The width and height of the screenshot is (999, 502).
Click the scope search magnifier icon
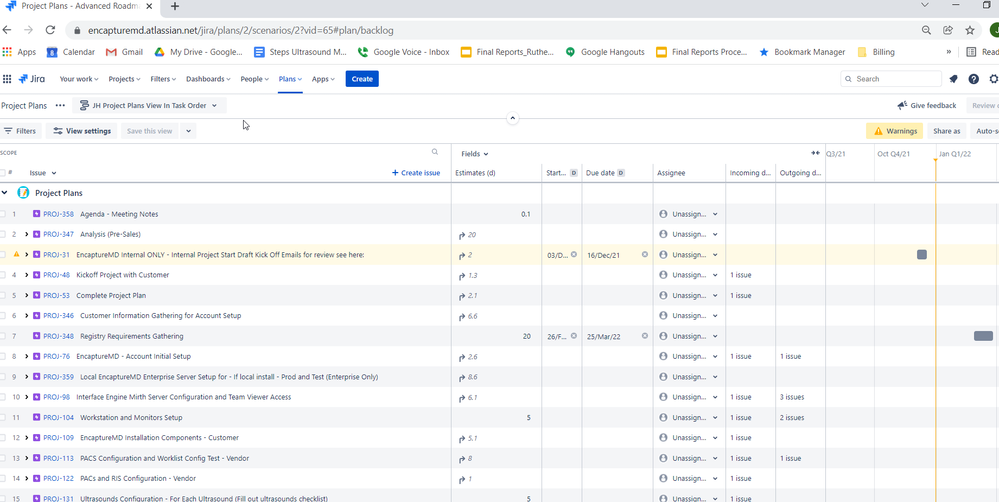435,153
